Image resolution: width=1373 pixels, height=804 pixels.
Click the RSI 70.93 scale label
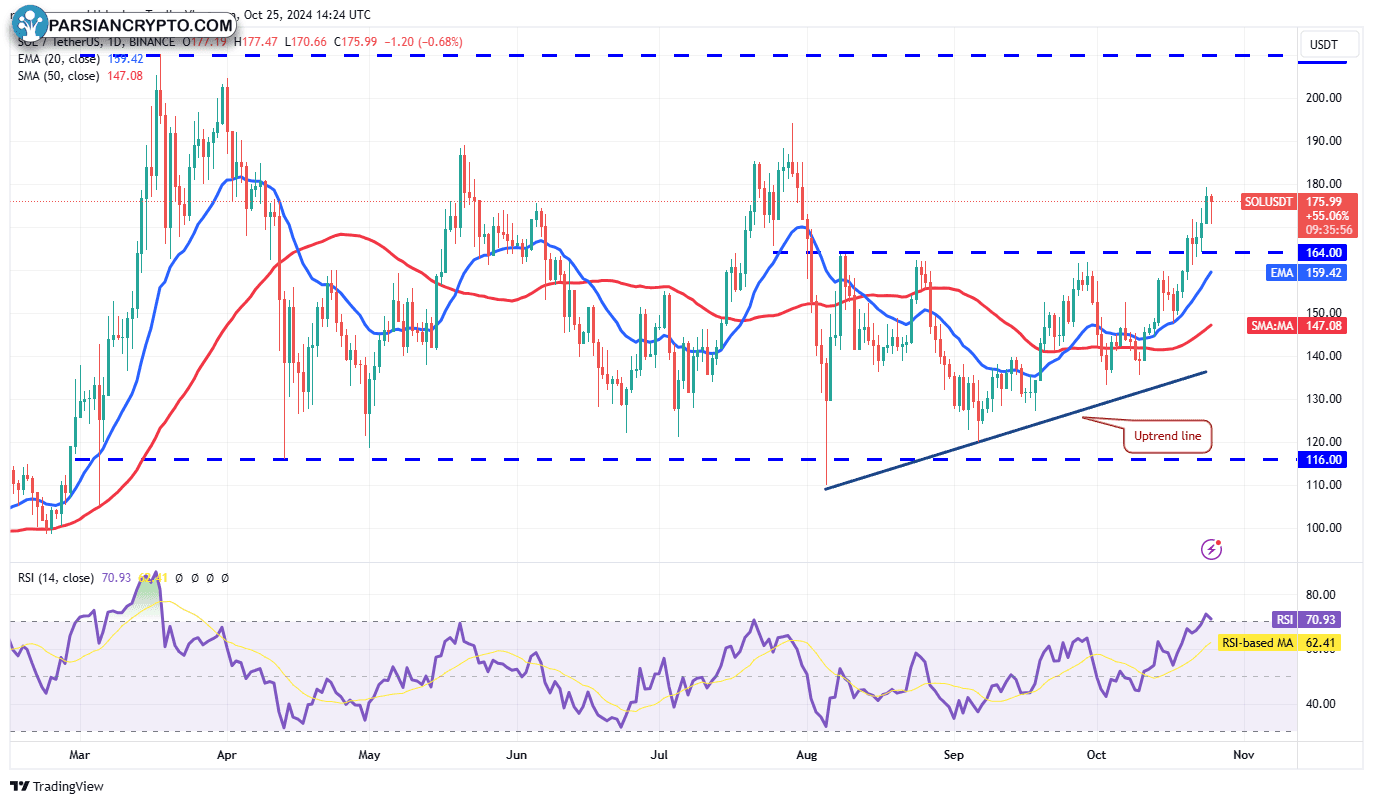pyautogui.click(x=1304, y=619)
